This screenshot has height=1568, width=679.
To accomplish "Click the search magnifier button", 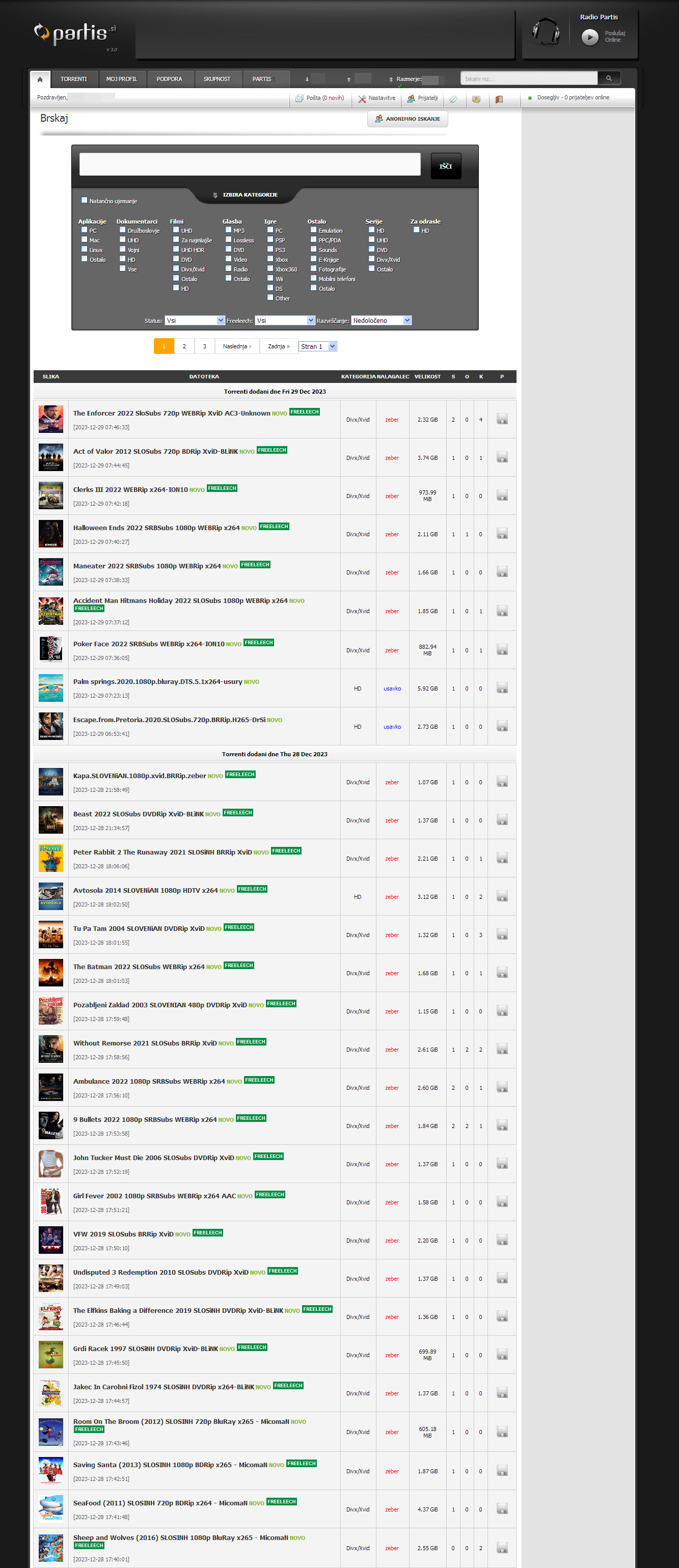I will coord(608,78).
